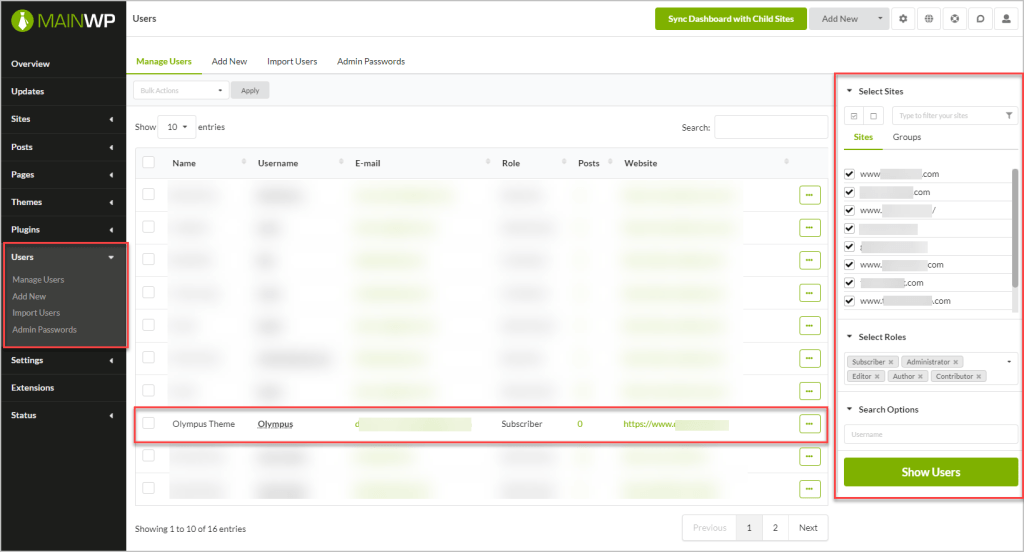Click the MainWP logo
This screenshot has height=552, width=1024.
[x=63, y=21]
